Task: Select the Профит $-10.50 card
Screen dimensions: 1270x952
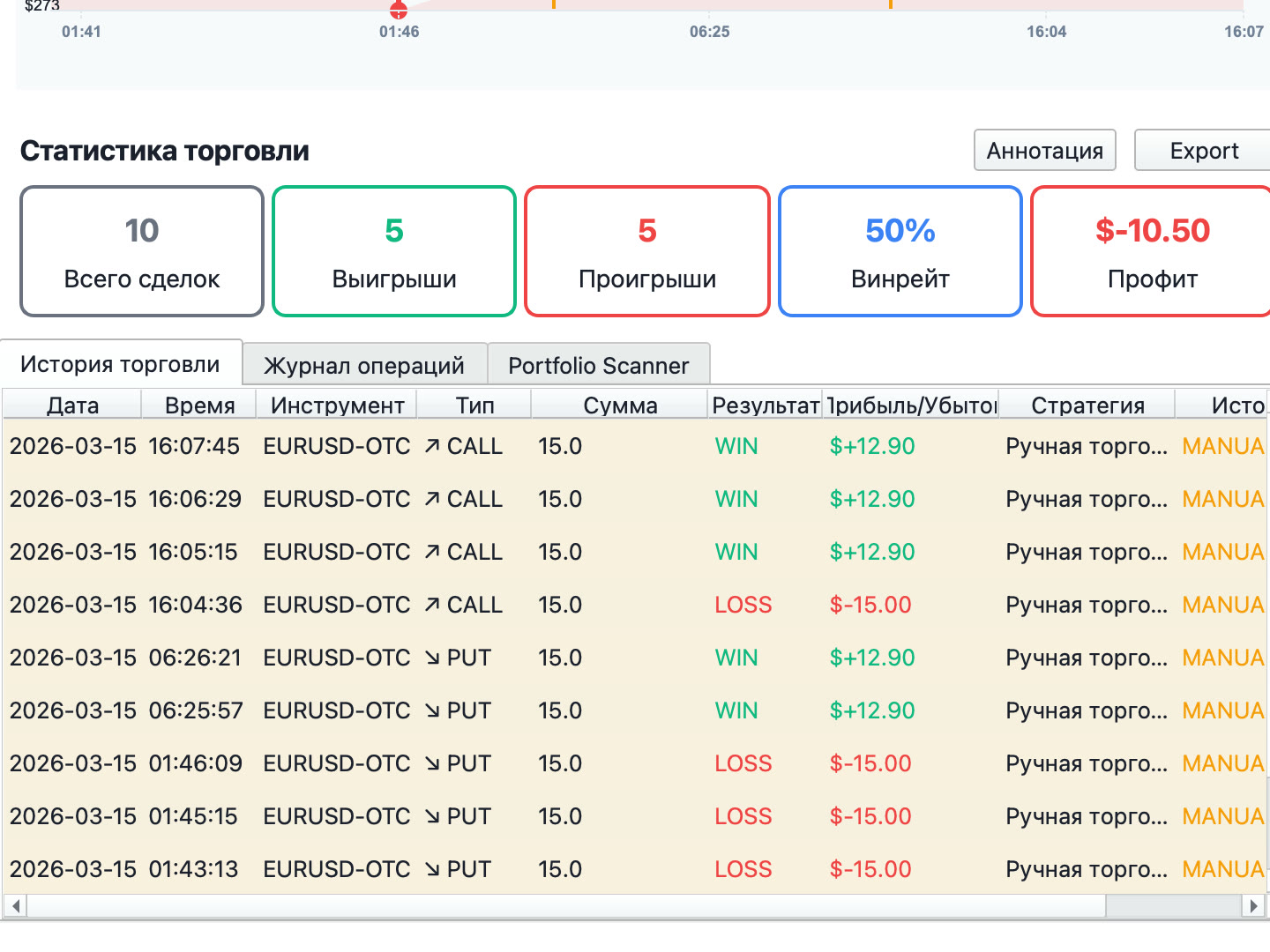Action: pos(1152,251)
